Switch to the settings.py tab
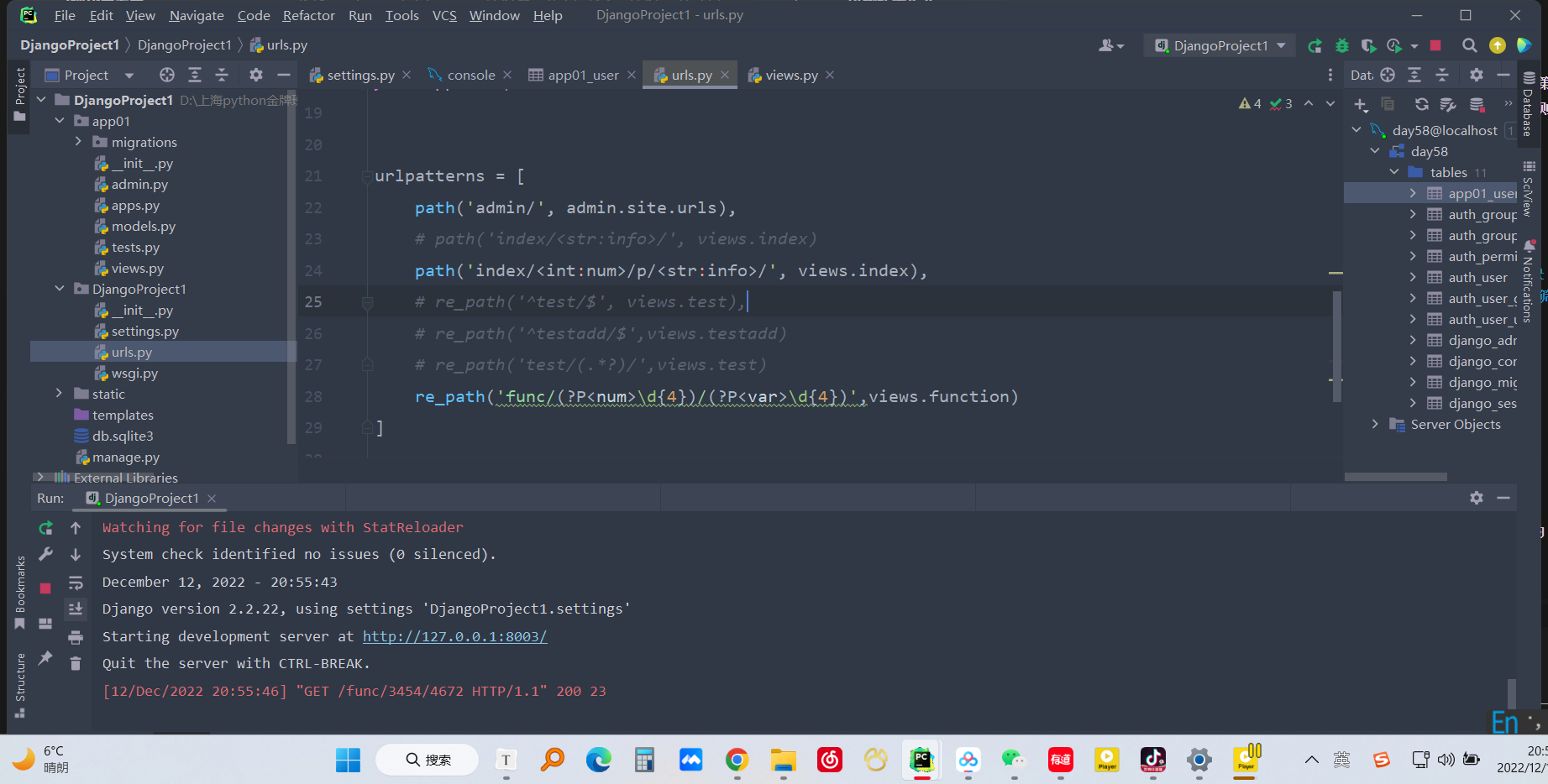Image resolution: width=1548 pixels, height=784 pixels. [359, 75]
